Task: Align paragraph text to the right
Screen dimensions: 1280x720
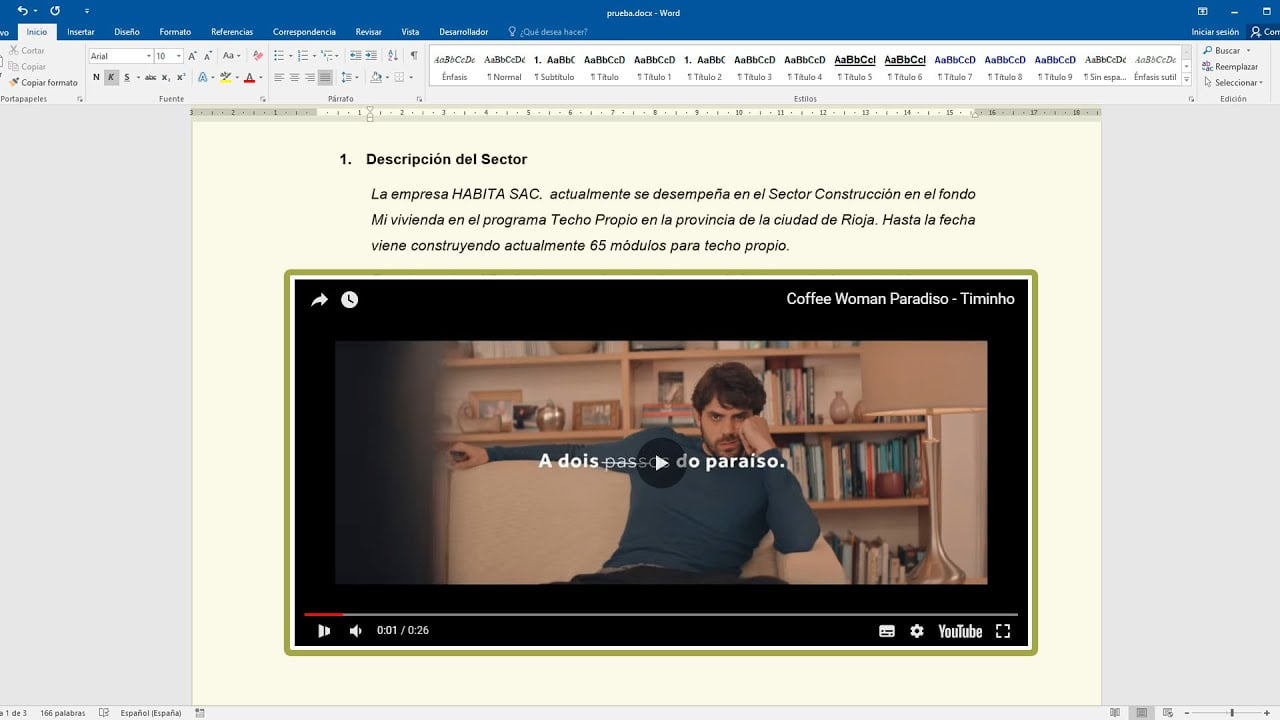Action: tap(310, 77)
